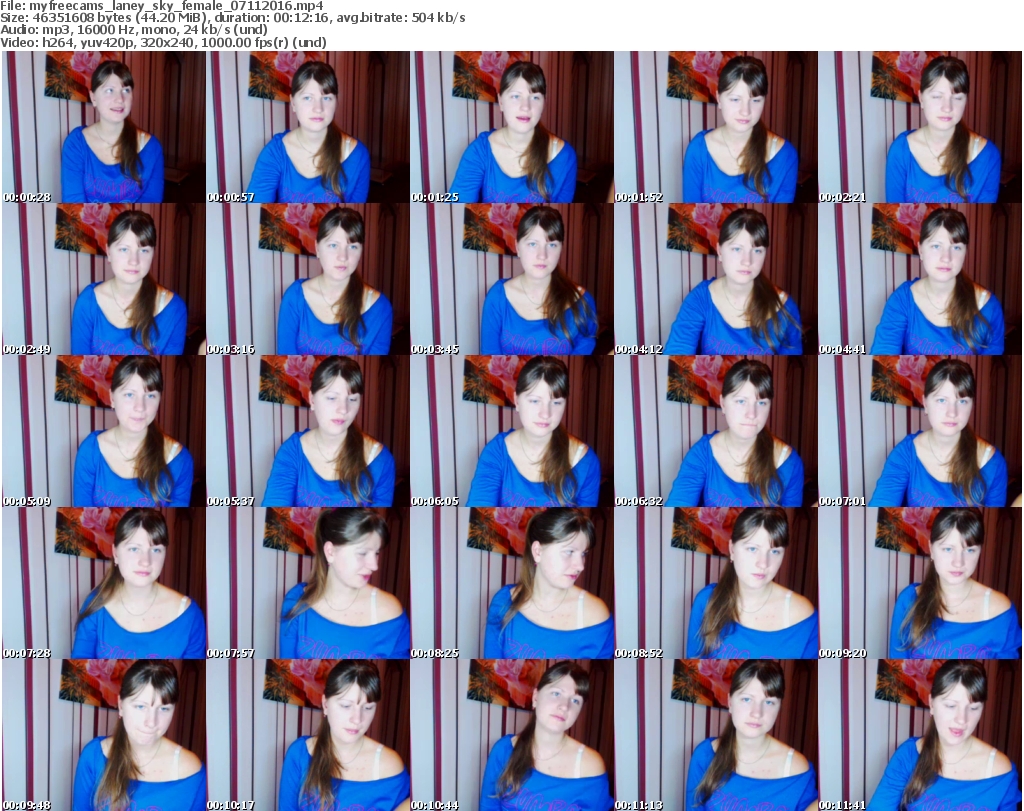Open the thumbnail marked 00:01:25
1024x811 pixels.
click(x=512, y=127)
